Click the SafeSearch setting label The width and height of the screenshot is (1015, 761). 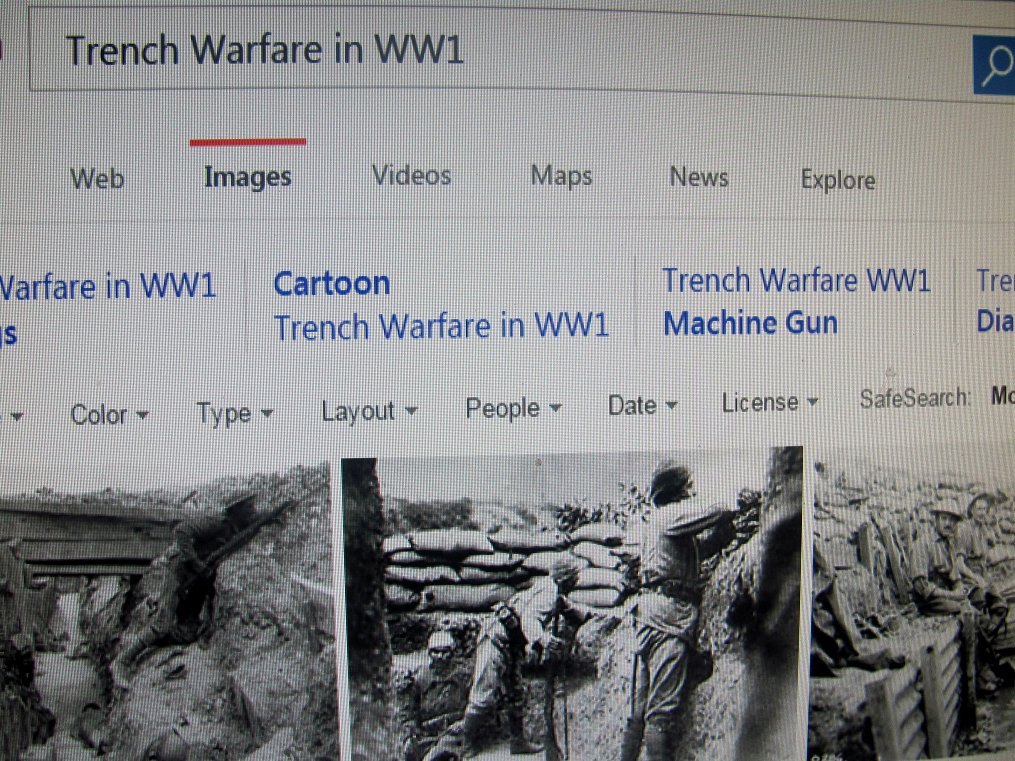tap(915, 398)
